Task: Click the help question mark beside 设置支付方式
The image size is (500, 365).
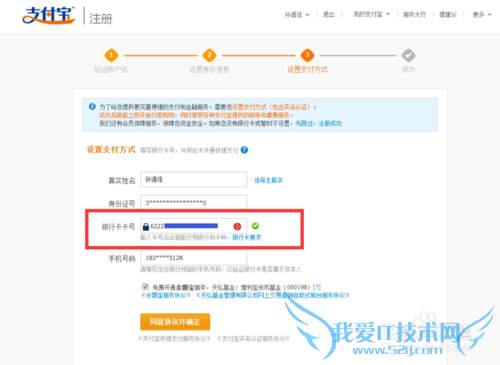Action: click(x=244, y=150)
